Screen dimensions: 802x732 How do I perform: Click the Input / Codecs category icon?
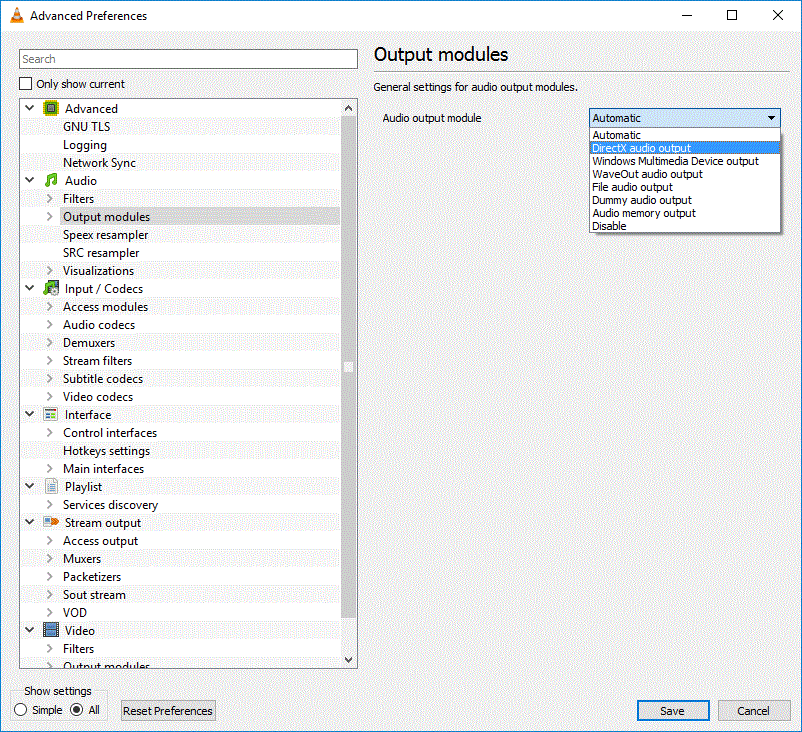click(51, 289)
